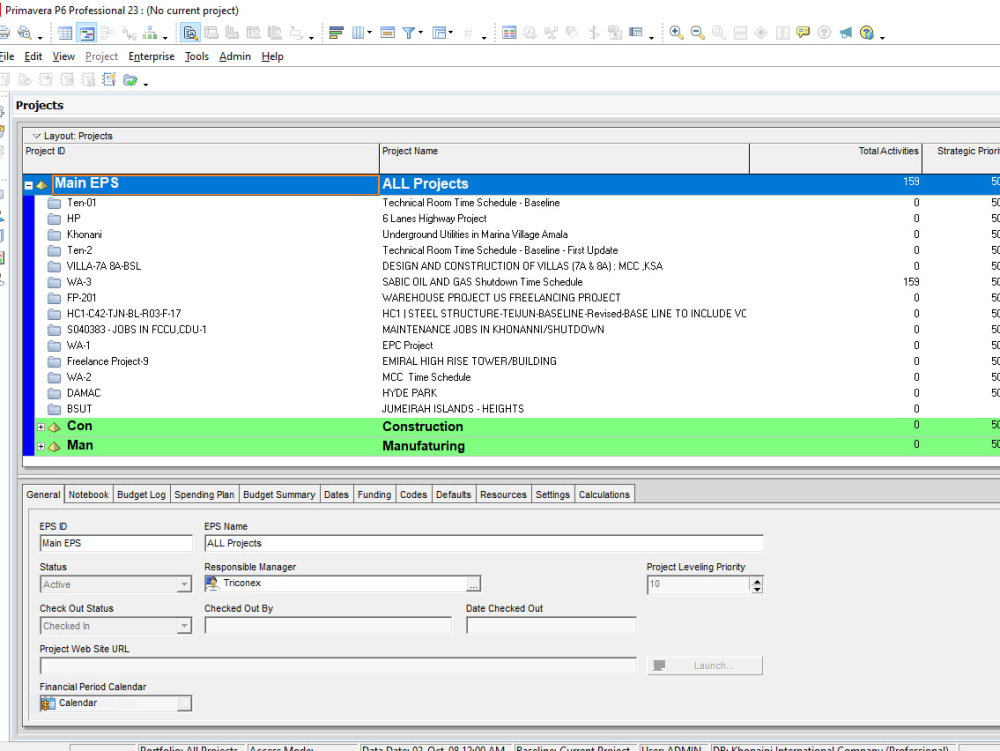
Task: Switch to Gantt Chart view icon
Action: 86,33
